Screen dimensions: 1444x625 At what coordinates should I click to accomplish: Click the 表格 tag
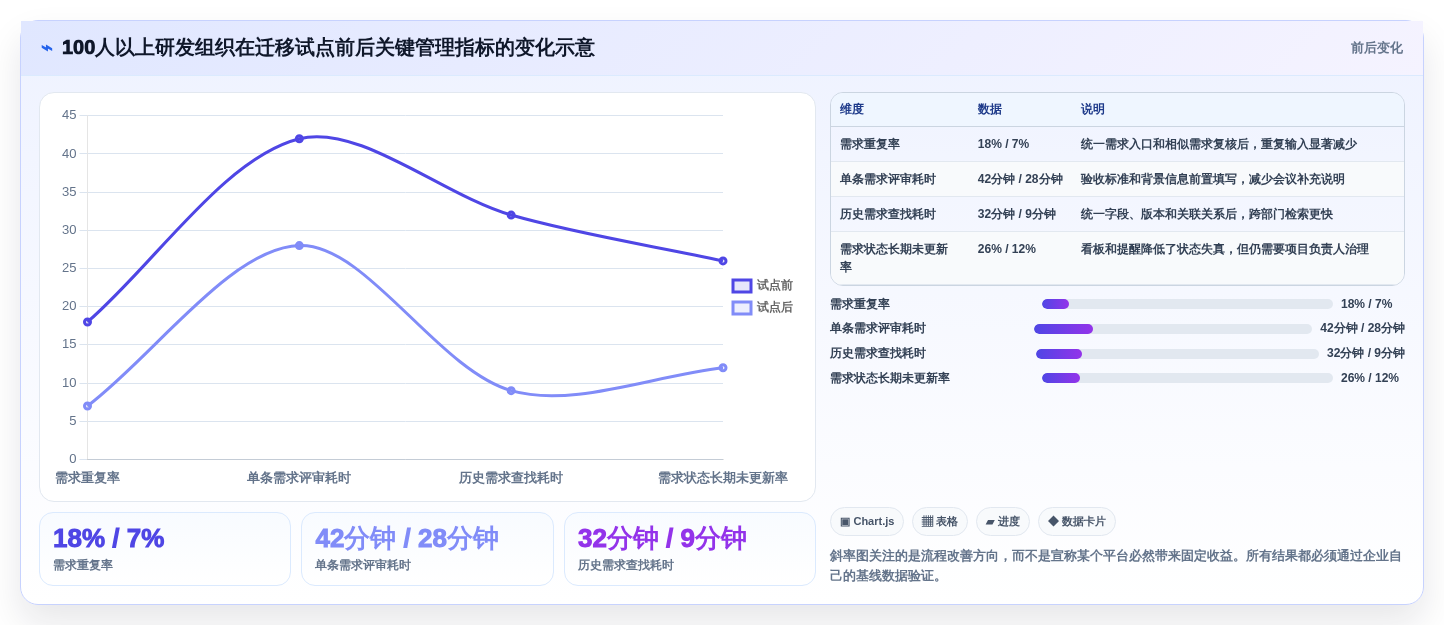(x=939, y=521)
